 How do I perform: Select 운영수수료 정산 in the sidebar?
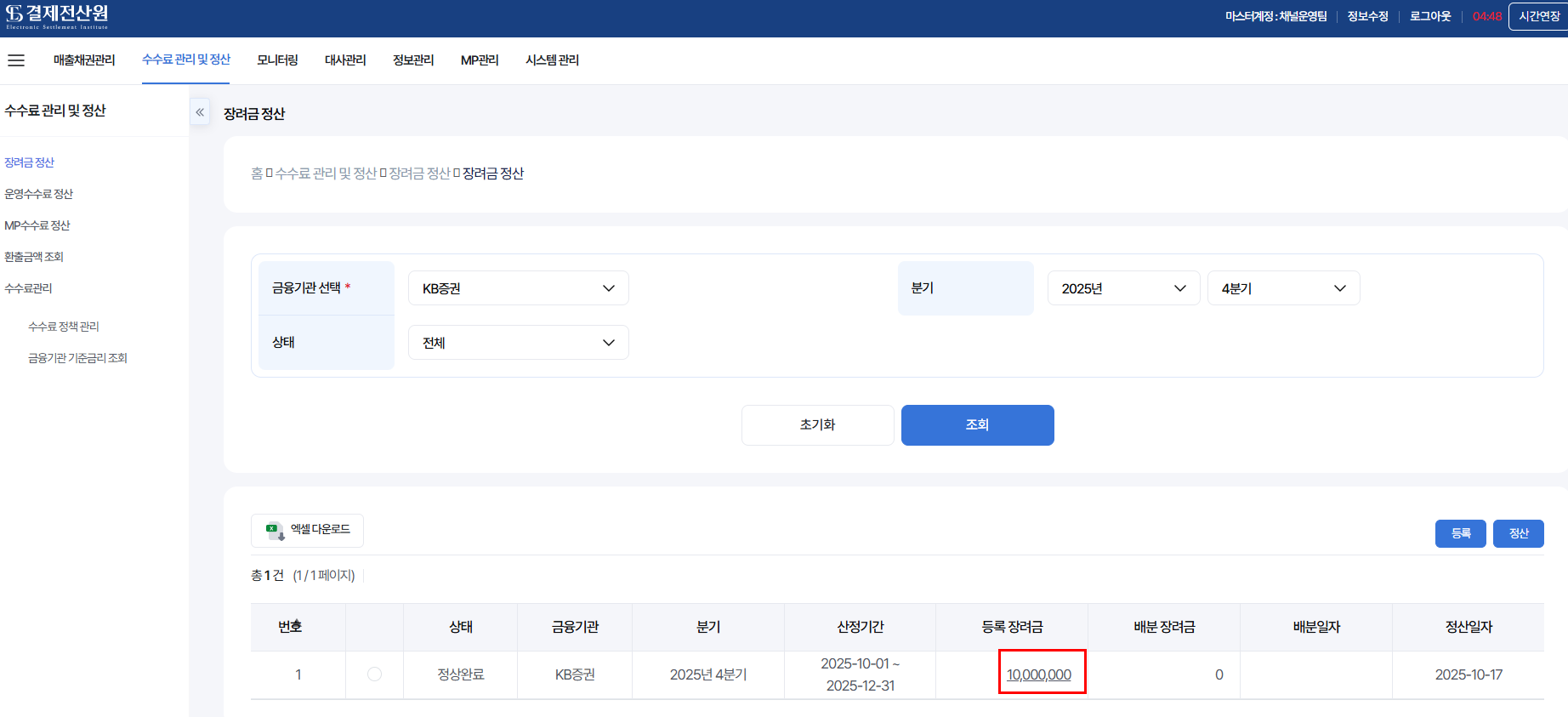point(39,194)
